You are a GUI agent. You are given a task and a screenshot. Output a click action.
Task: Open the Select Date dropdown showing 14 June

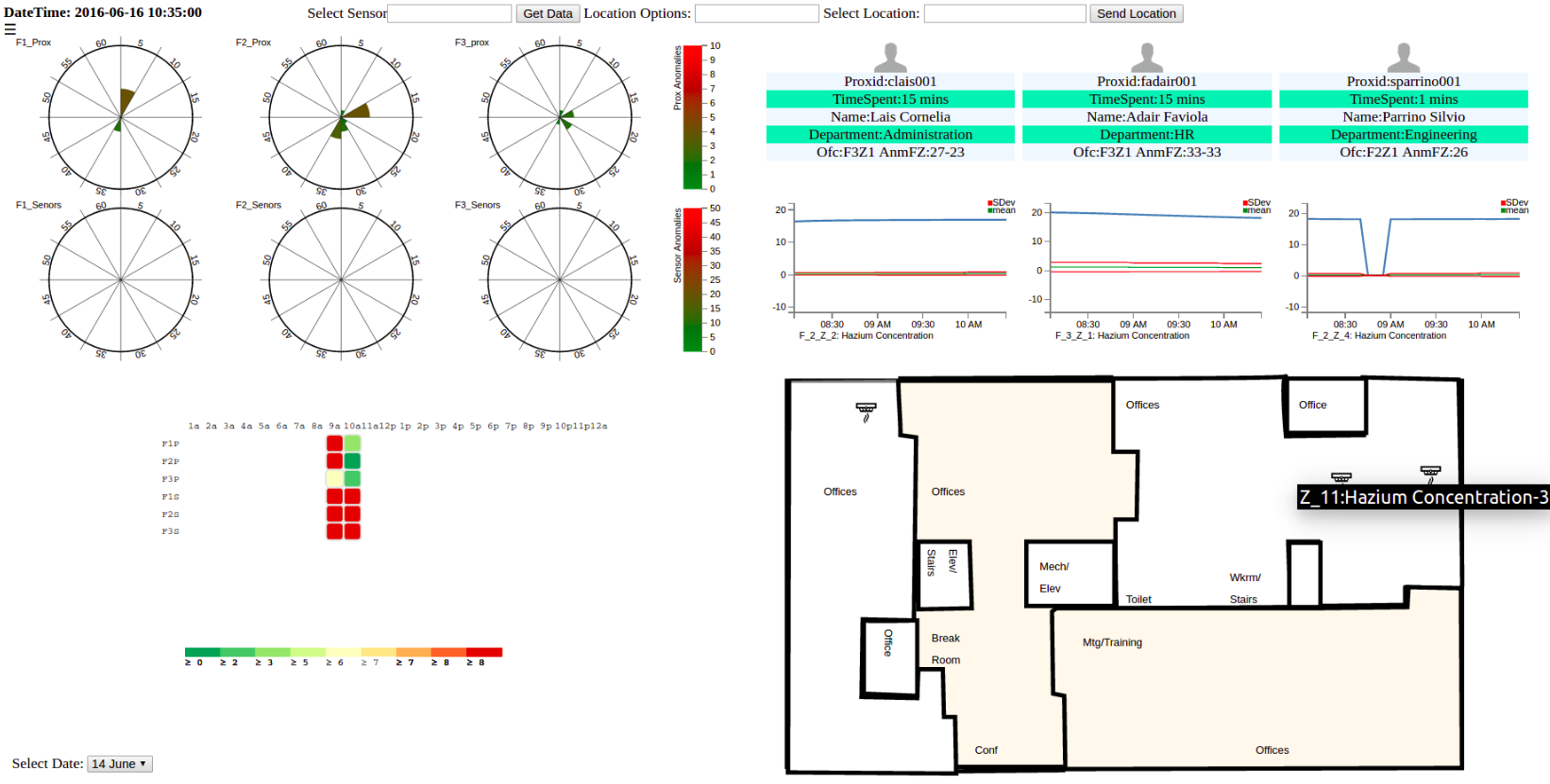(119, 764)
